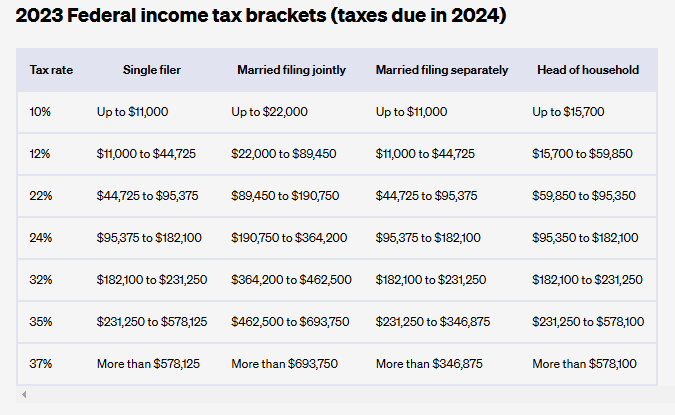The image size is (675, 415).
Task: Select the 32% tax rate cell
Action: [x=41, y=280]
